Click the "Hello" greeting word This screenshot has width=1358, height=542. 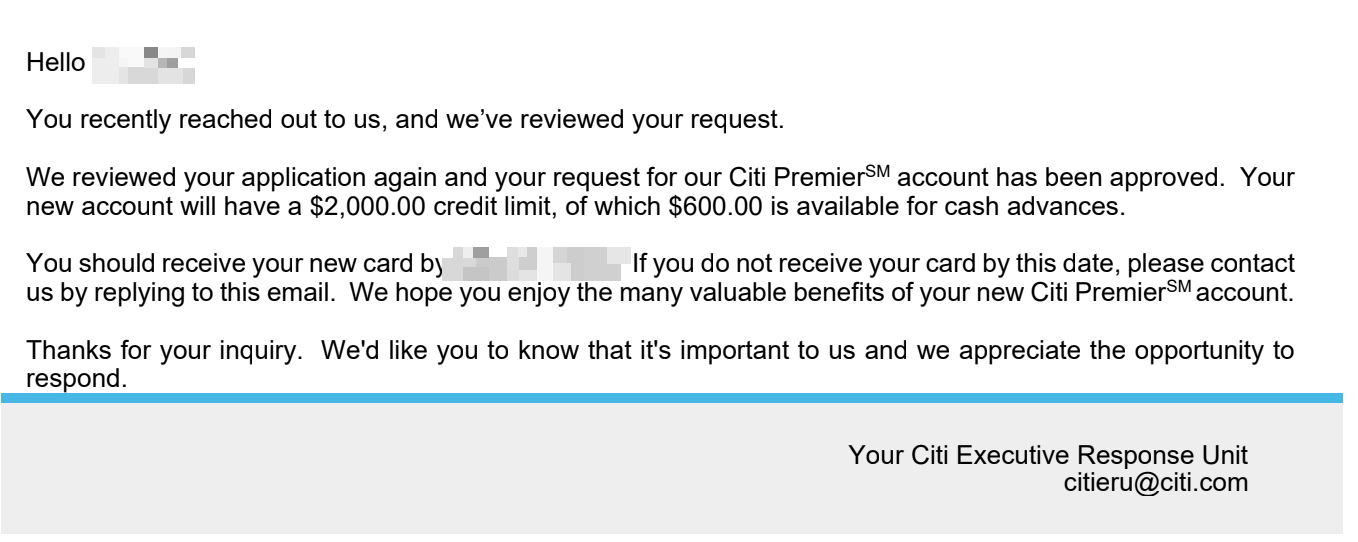point(56,63)
